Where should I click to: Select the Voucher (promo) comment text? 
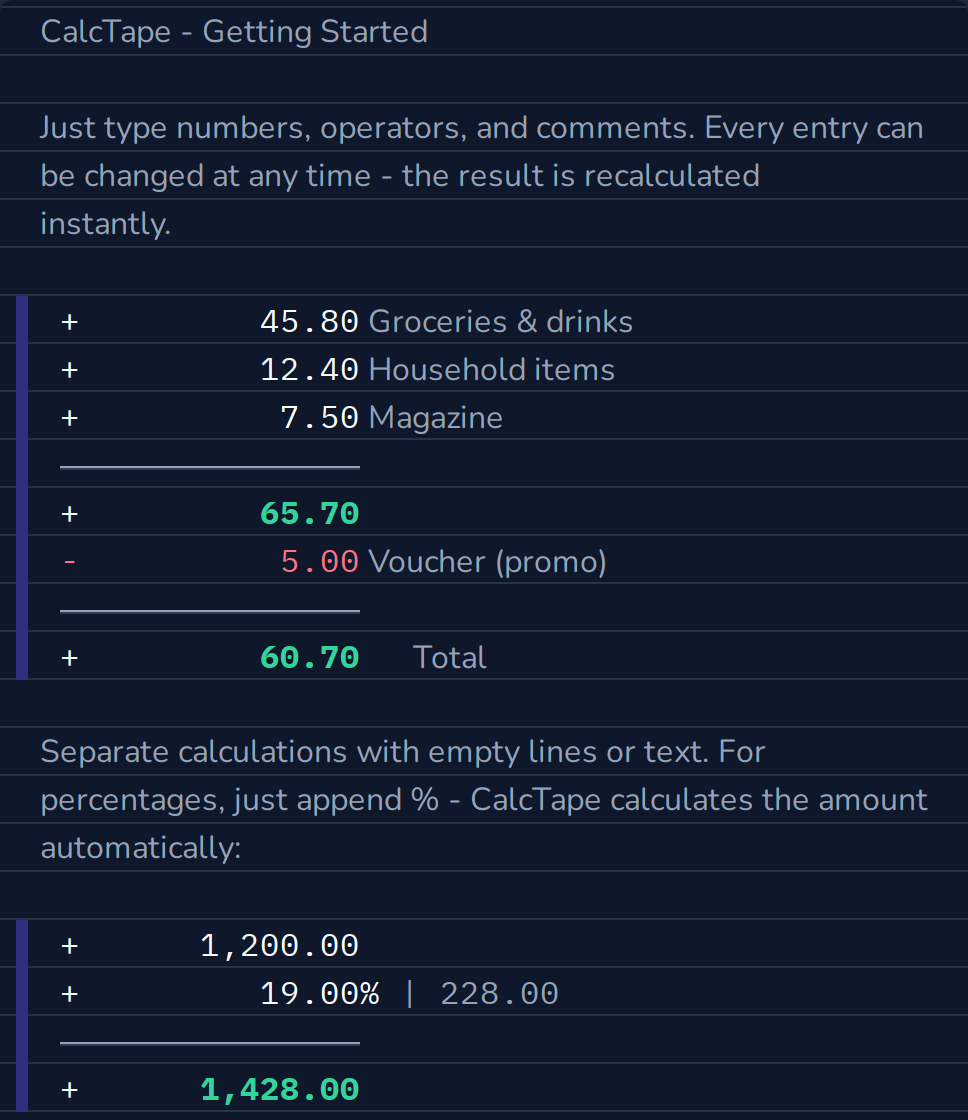click(x=487, y=562)
